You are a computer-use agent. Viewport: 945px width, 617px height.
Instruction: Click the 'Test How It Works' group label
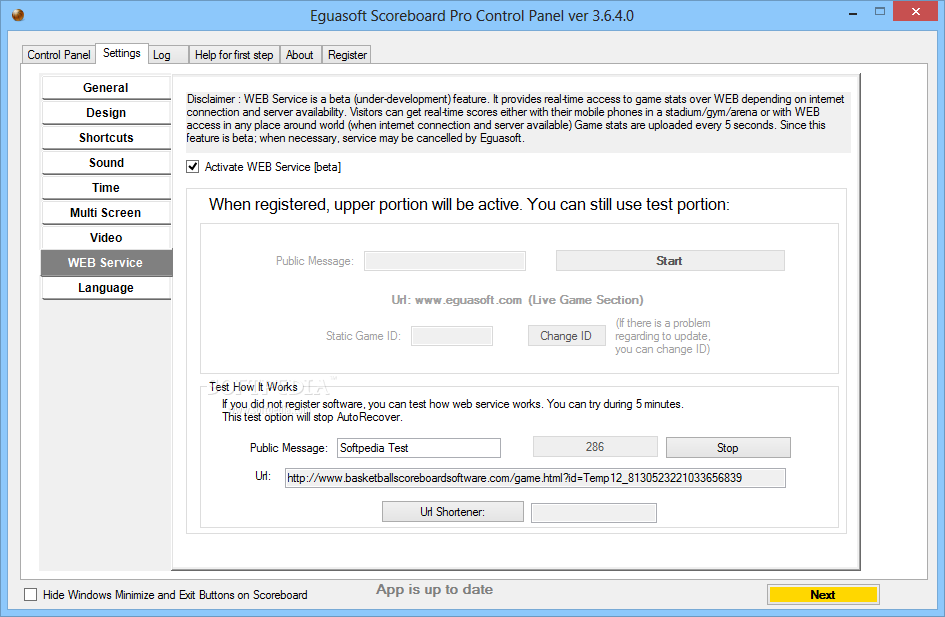tap(253, 387)
